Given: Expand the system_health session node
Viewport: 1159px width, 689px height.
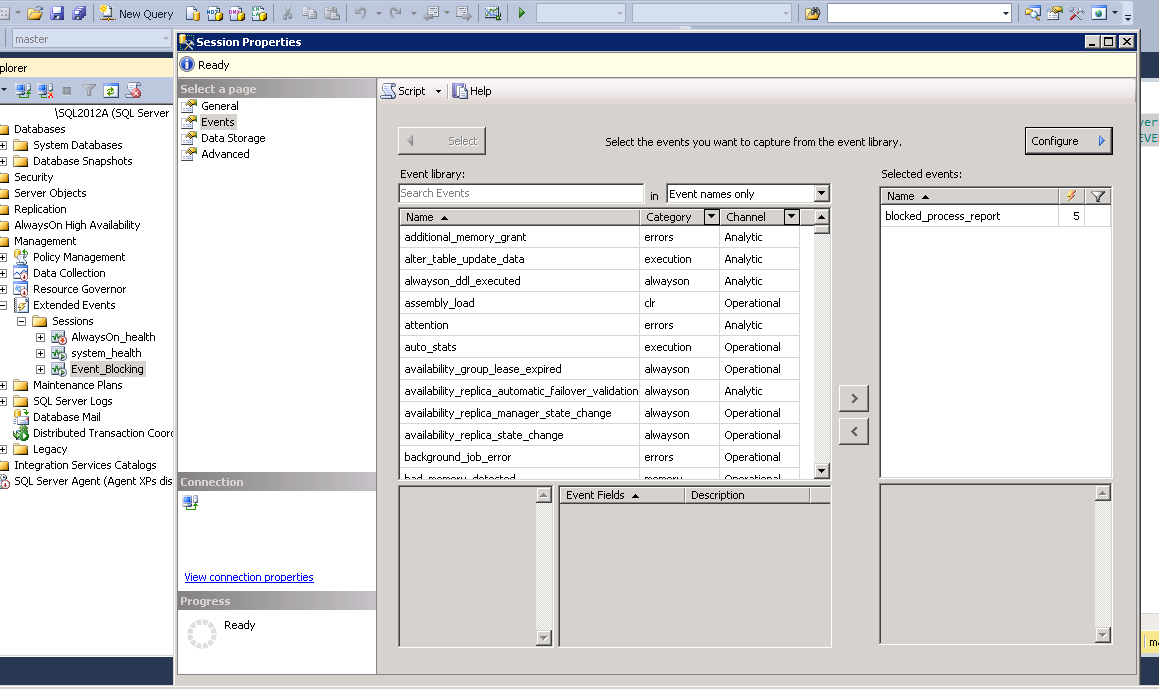Looking at the screenshot, I should click(x=40, y=353).
